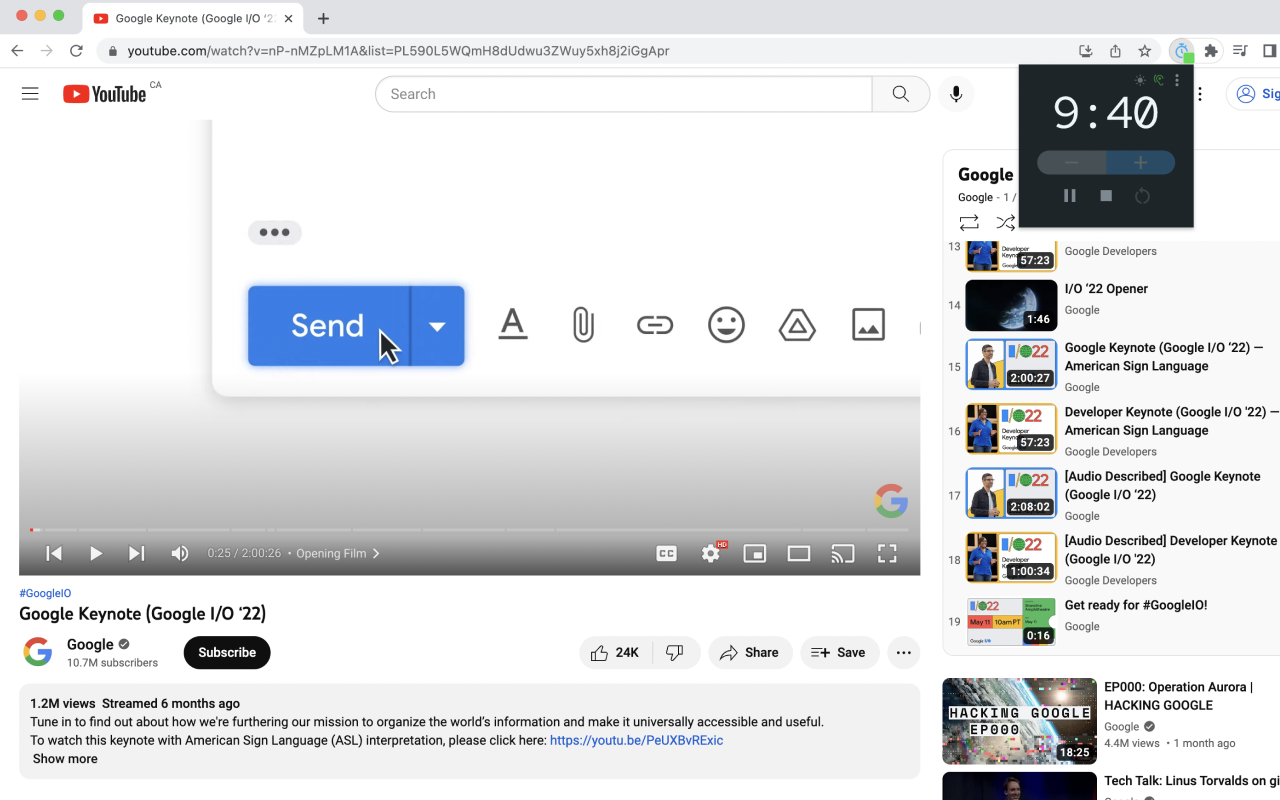The height and width of the screenshot is (800, 1280).
Task: Show more of the video description
Action: pyautogui.click(x=65, y=759)
